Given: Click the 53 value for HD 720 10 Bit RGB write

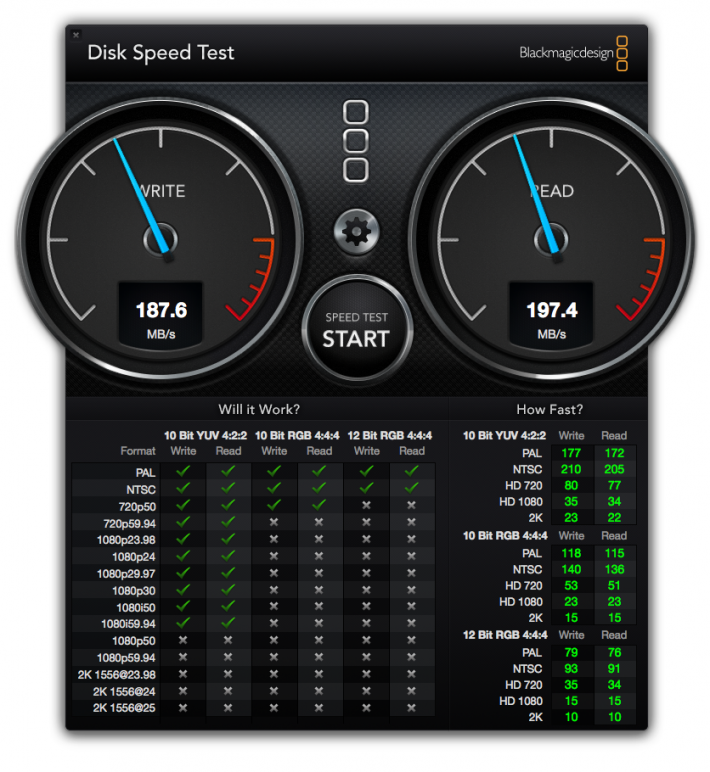Looking at the screenshot, I should click(571, 585).
